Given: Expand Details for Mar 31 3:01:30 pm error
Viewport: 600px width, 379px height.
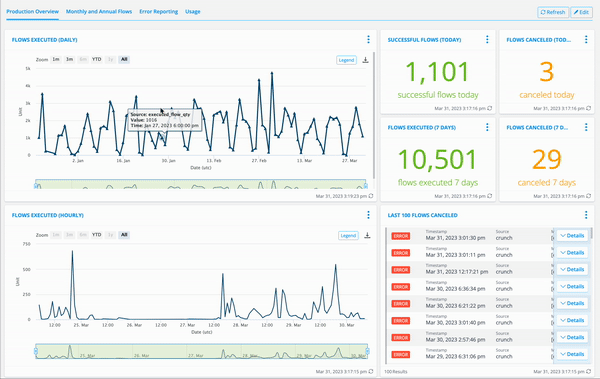Looking at the screenshot, I should (572, 235).
